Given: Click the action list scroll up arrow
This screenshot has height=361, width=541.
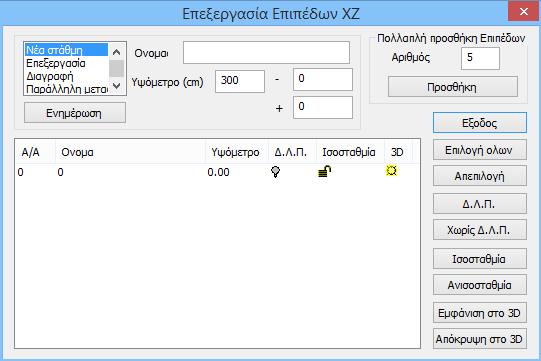Looking at the screenshot, I should [117, 52].
